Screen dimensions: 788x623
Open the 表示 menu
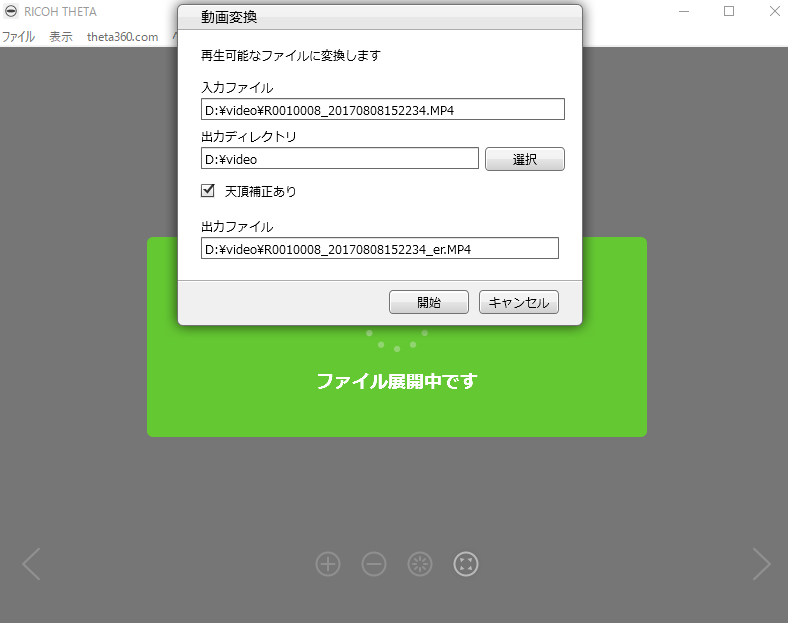61,37
